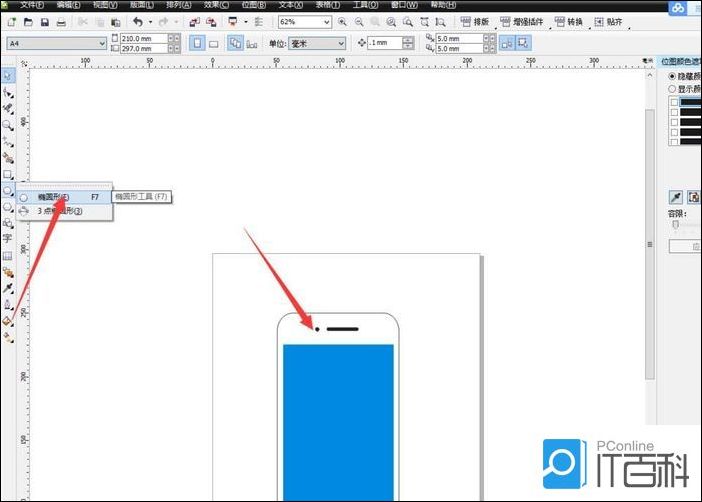Choose landscape page orientation

214,43
